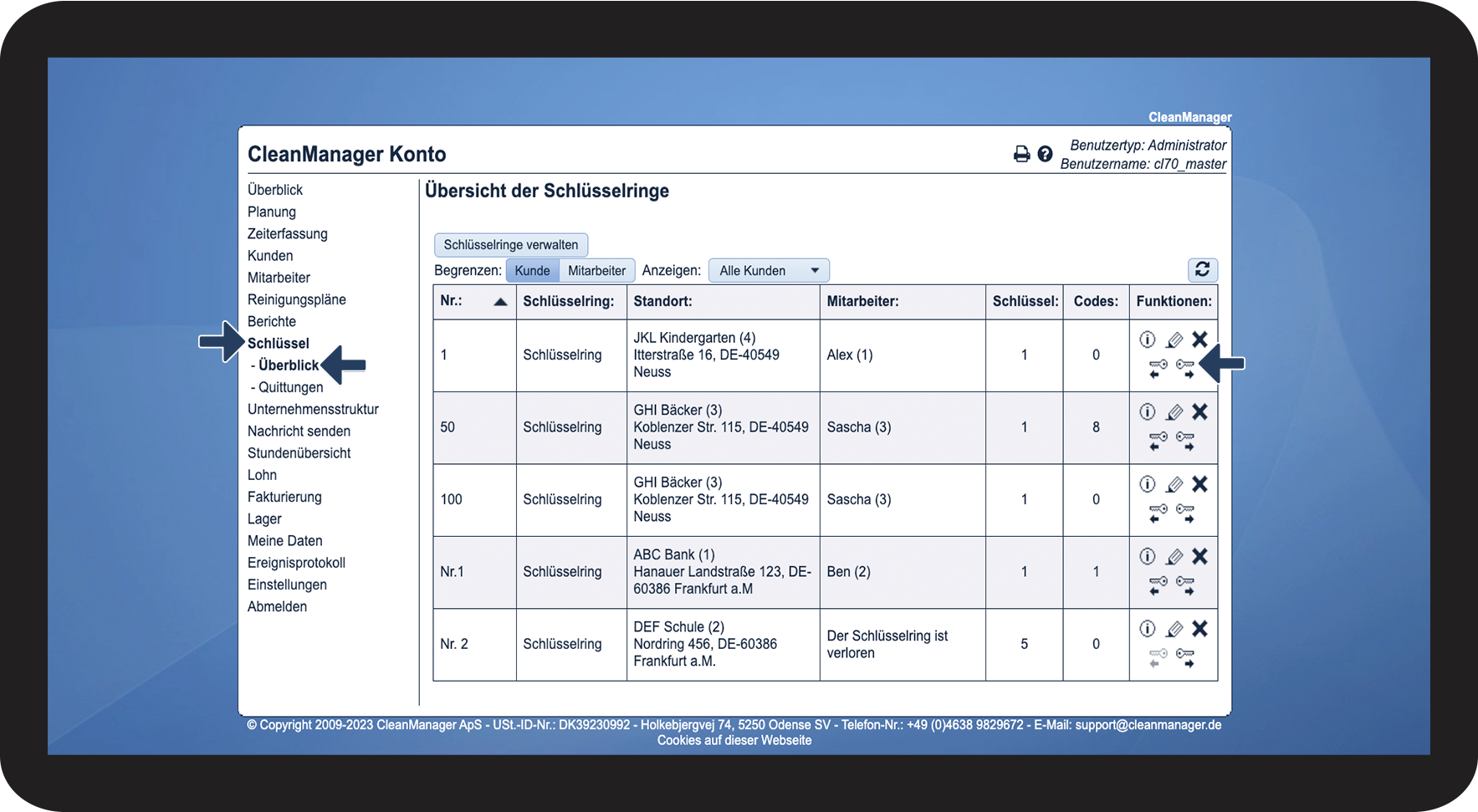Switch the Begrenzen filter to Mitarbeiter
This screenshot has height=812, width=1478.
(x=596, y=270)
